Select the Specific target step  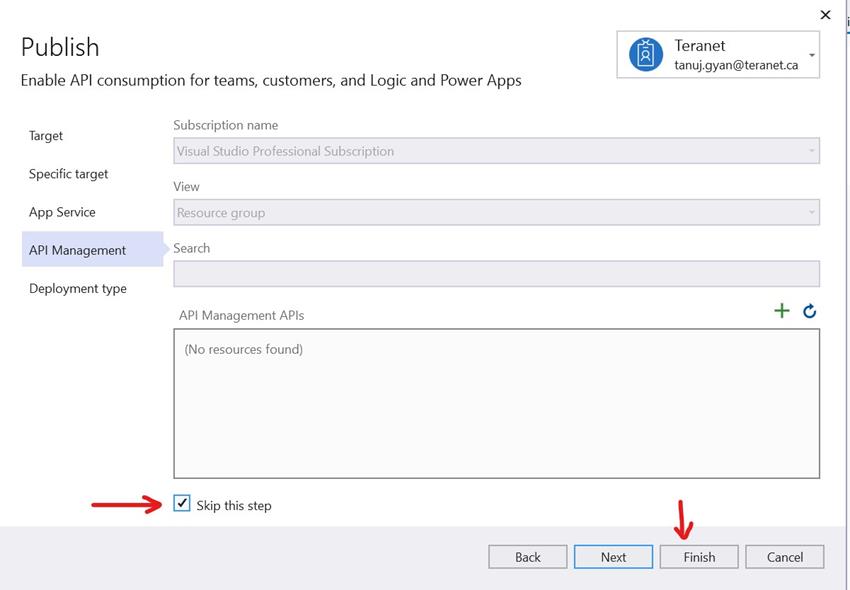pyautogui.click(x=70, y=173)
